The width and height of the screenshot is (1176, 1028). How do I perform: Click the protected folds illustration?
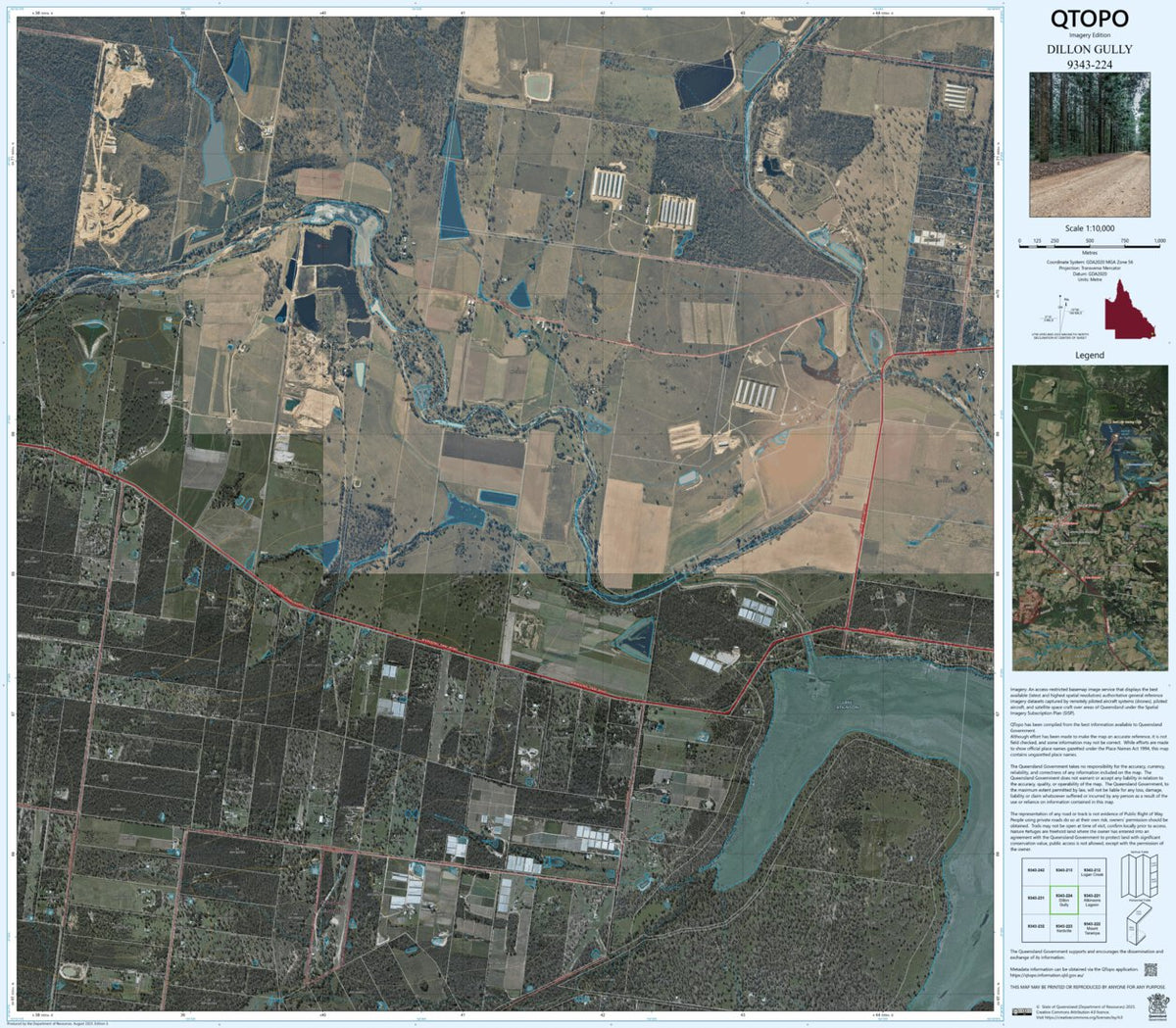1137,927
